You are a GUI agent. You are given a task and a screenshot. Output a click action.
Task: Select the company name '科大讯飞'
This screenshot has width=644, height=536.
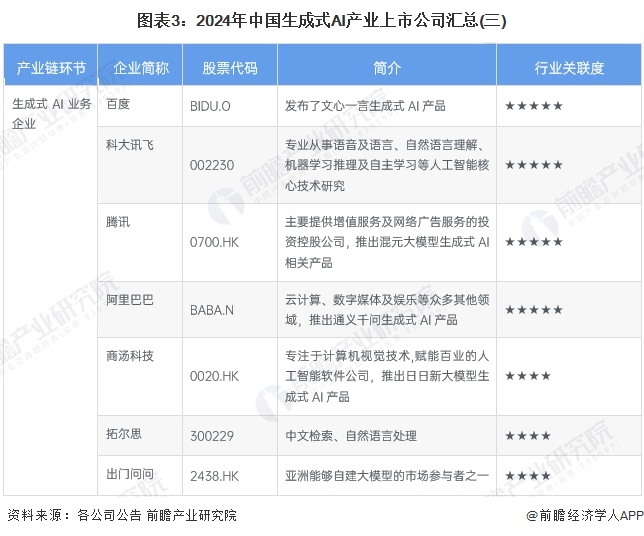[129, 145]
